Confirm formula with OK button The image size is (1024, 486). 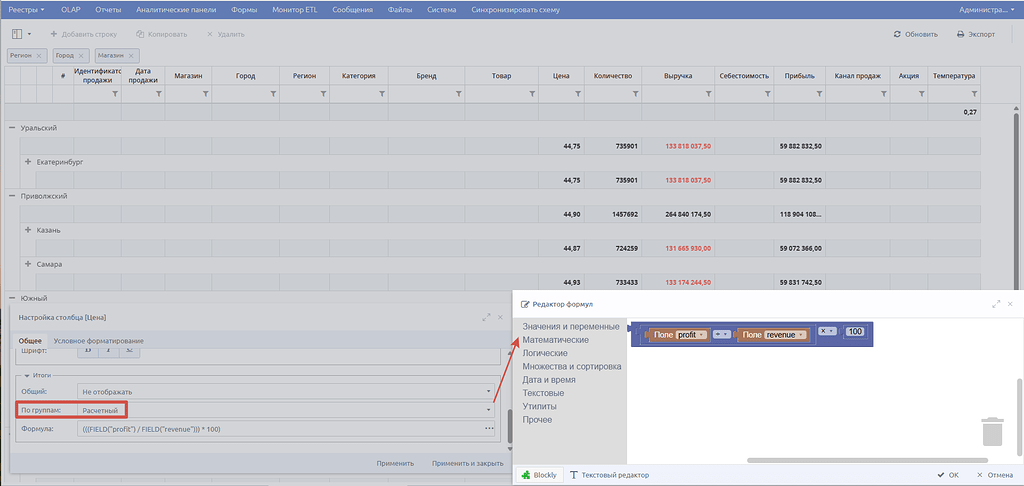coord(948,475)
